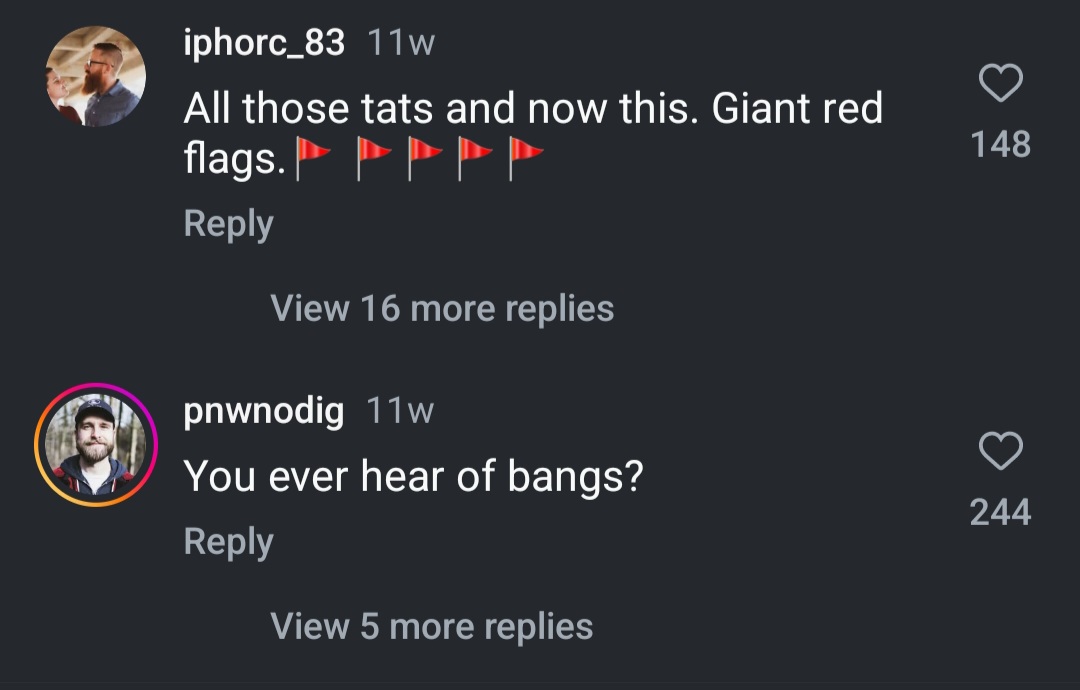Open the pnwnodig username link
The width and height of the screenshot is (1080, 690).
click(x=263, y=411)
